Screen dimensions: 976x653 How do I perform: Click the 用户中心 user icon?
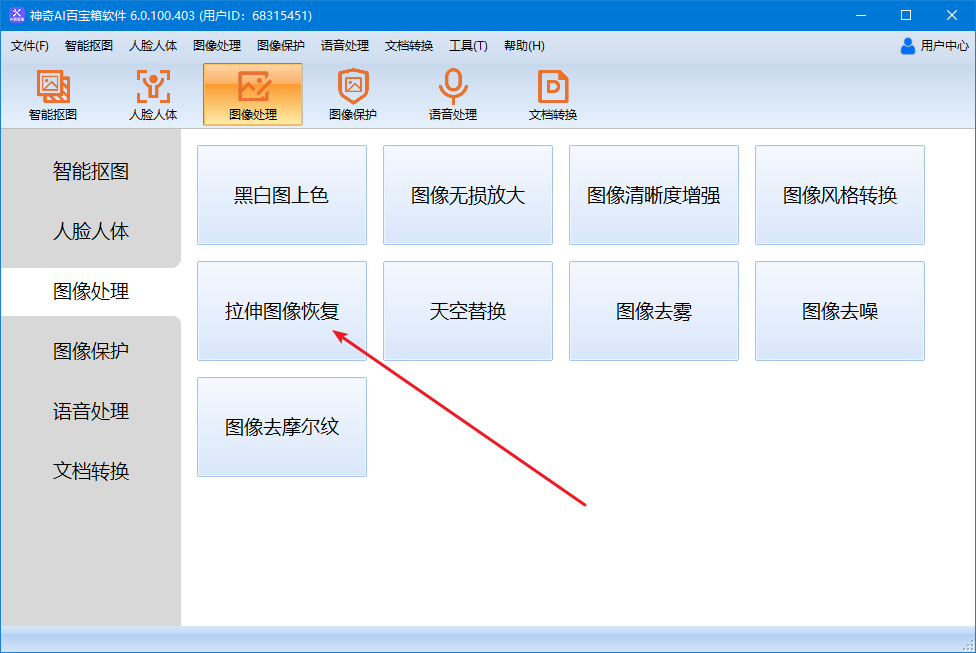coord(908,45)
